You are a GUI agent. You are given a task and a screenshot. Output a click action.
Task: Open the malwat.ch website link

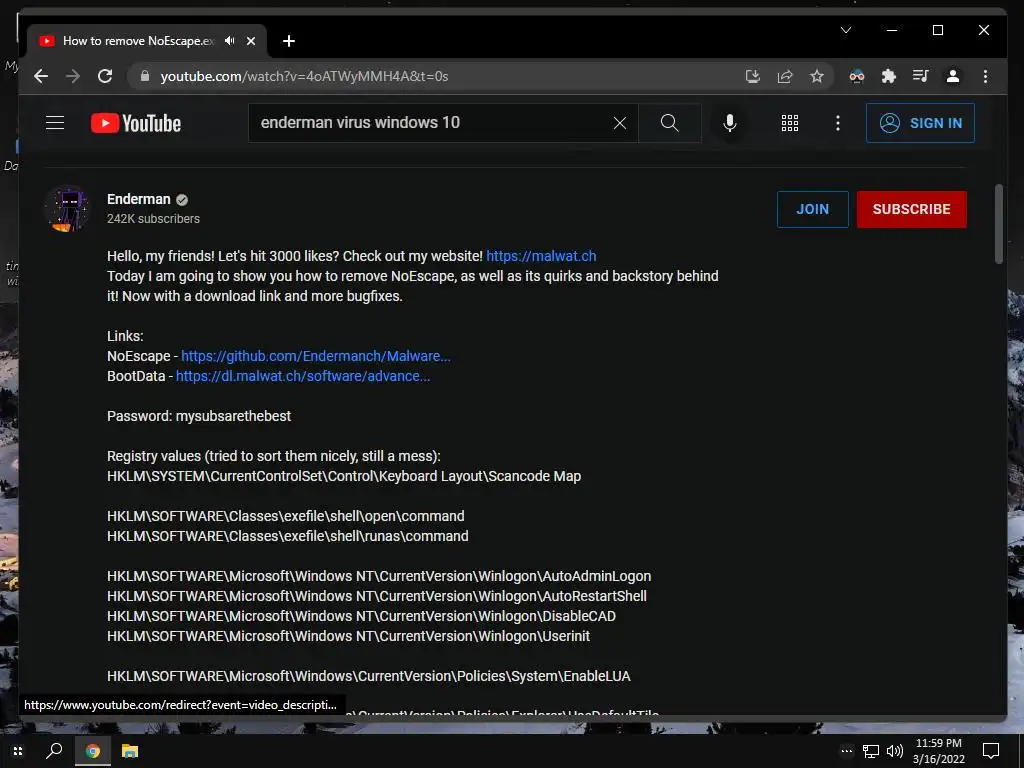[541, 256]
